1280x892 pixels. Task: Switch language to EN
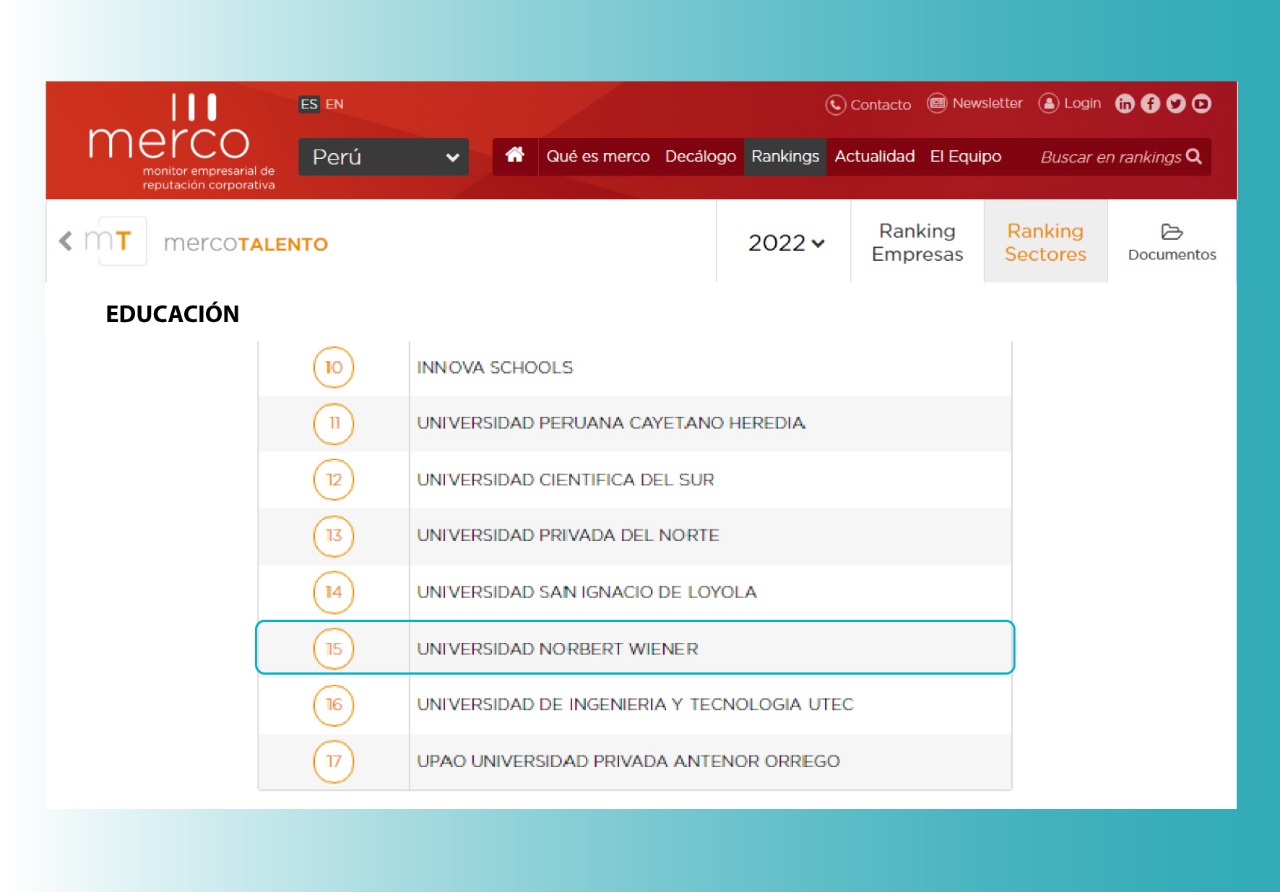334,104
